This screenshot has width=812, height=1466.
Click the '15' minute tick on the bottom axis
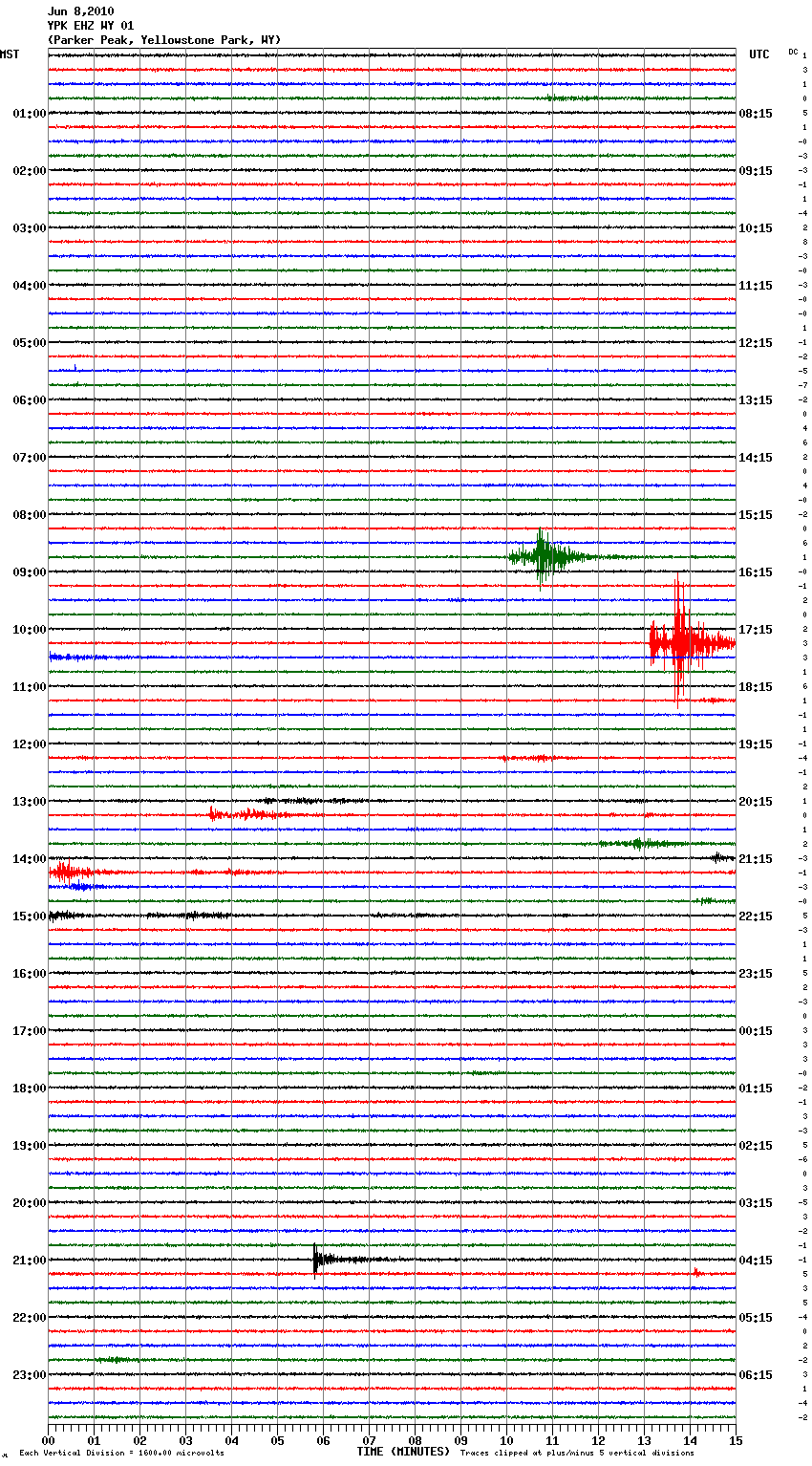pyautogui.click(x=735, y=1440)
